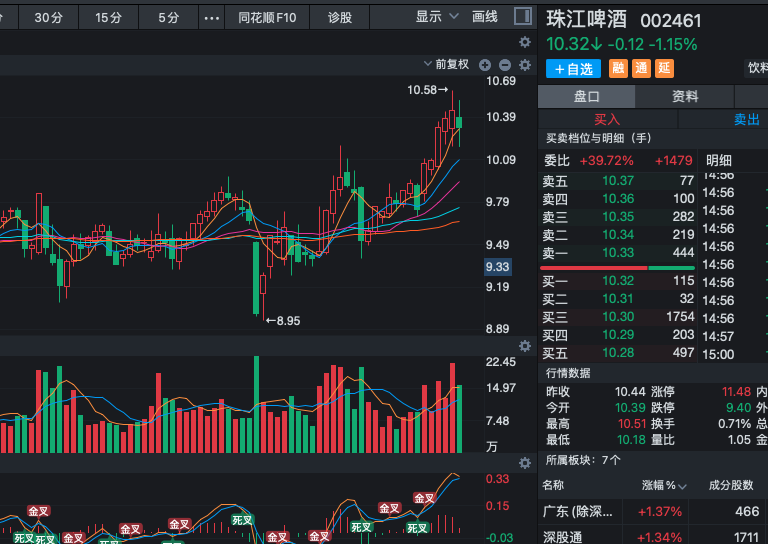Open 同花顺F10 tab

[x=267, y=18]
